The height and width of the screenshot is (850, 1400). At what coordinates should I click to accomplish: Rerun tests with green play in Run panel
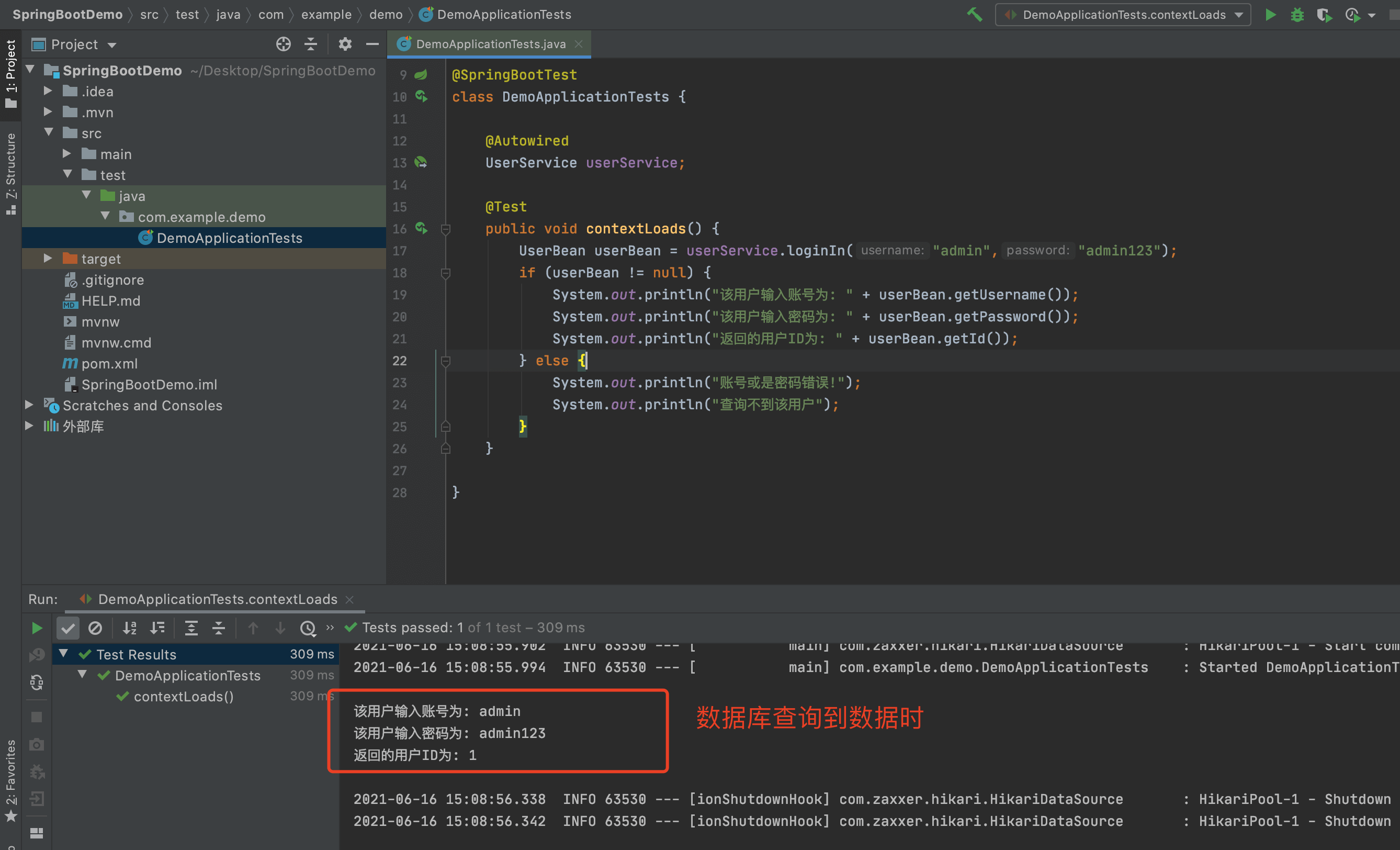pos(37,628)
